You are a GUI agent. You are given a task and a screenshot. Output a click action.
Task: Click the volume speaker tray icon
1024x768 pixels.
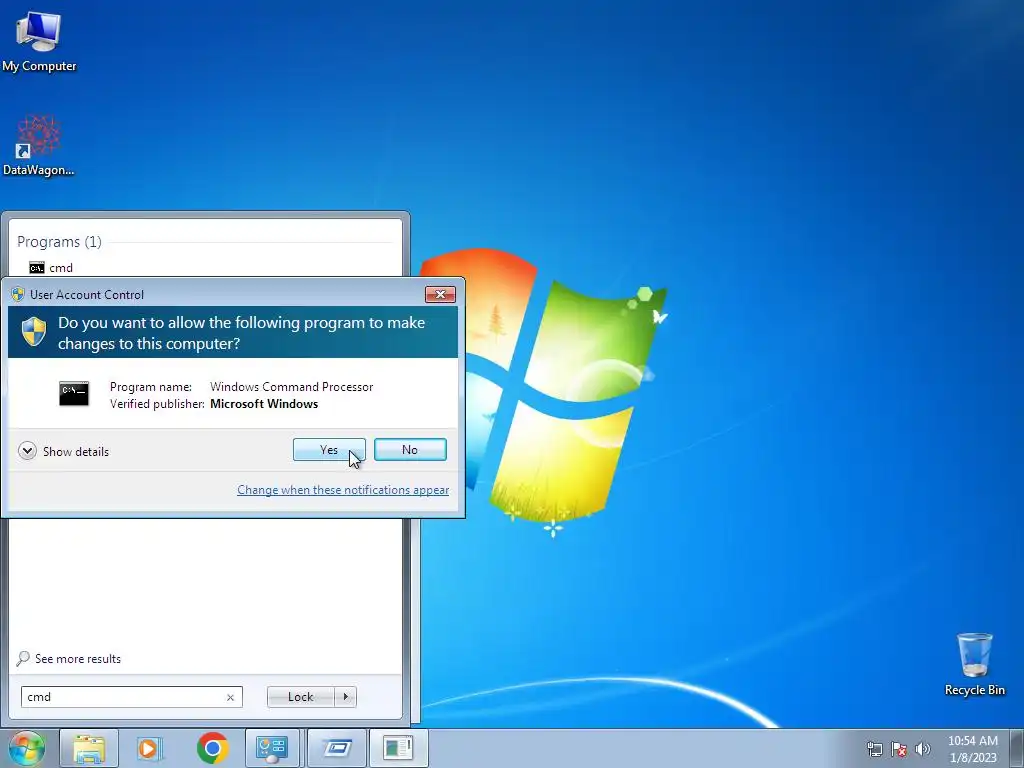point(922,749)
